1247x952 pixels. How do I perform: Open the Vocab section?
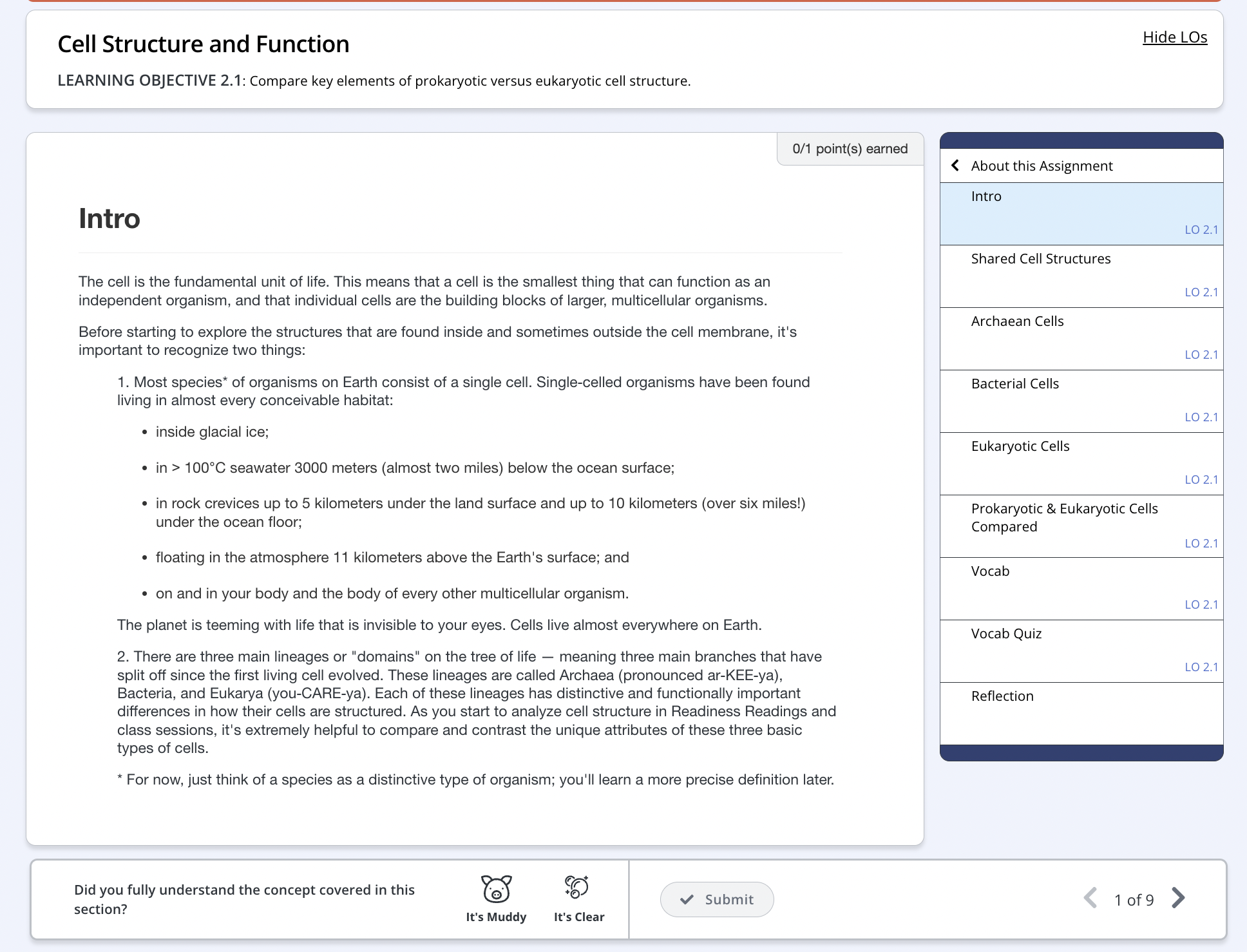coord(990,571)
